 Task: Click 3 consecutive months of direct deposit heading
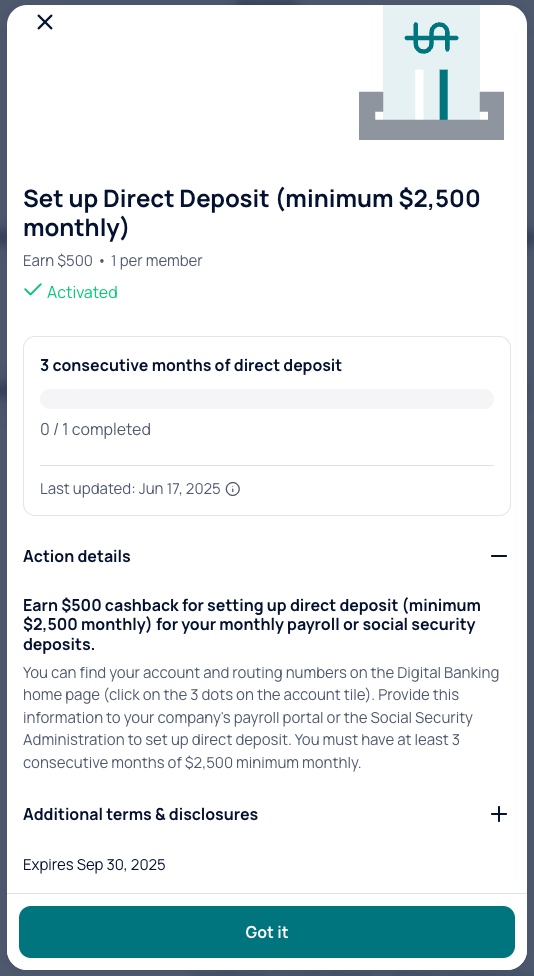(191, 365)
